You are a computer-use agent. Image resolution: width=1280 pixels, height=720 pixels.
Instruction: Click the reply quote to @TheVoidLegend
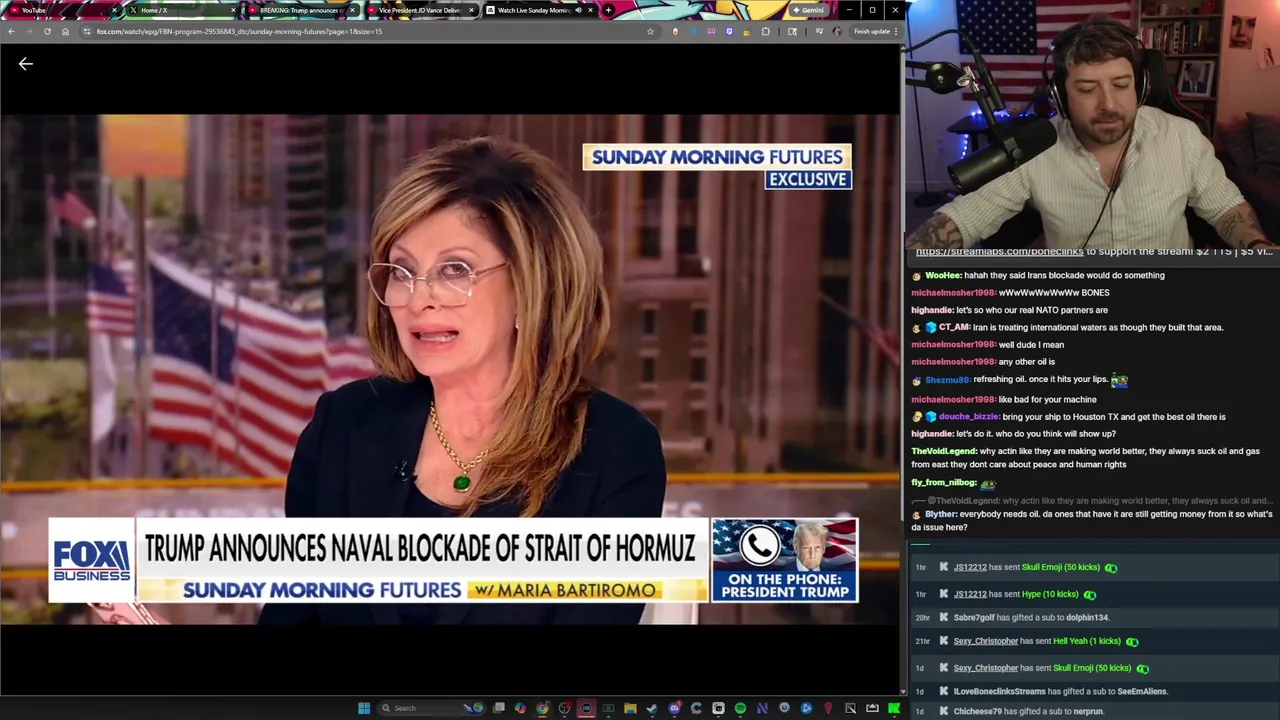pos(1092,501)
